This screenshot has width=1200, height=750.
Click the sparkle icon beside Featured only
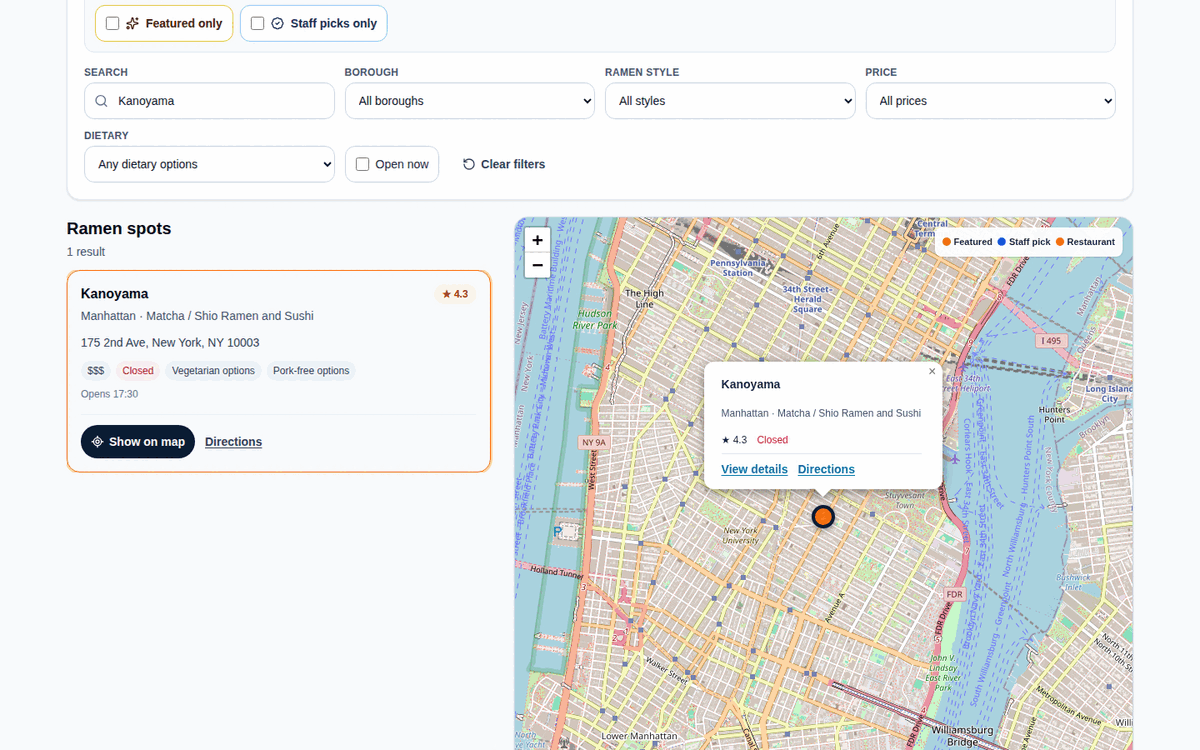tap(133, 23)
